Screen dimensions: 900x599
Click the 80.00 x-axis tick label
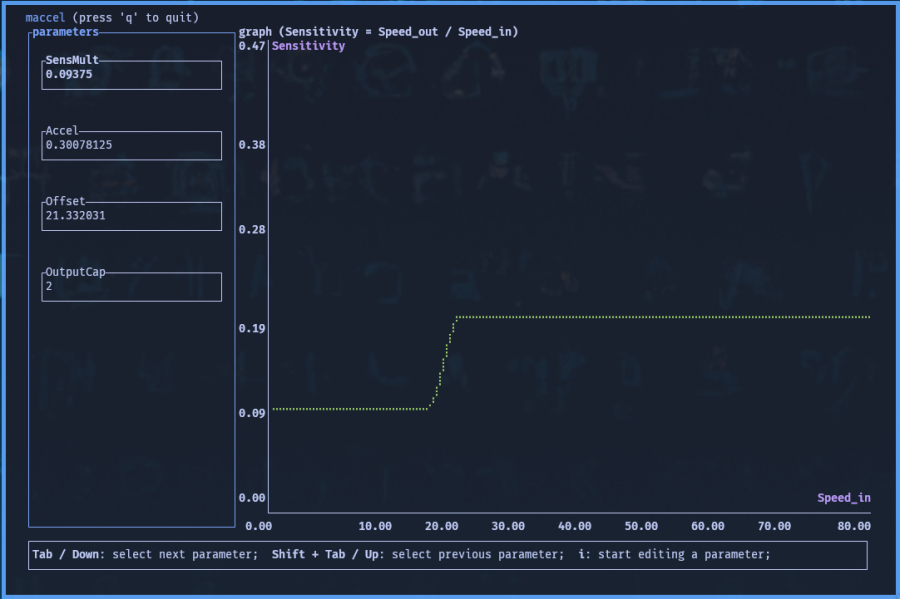pyautogui.click(x=854, y=526)
